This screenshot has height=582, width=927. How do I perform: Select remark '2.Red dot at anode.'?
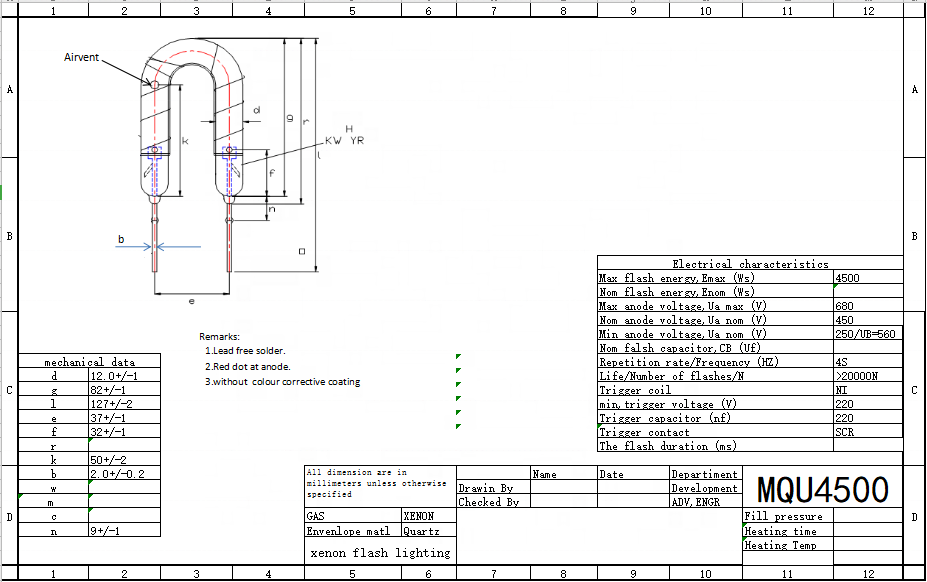coord(248,366)
